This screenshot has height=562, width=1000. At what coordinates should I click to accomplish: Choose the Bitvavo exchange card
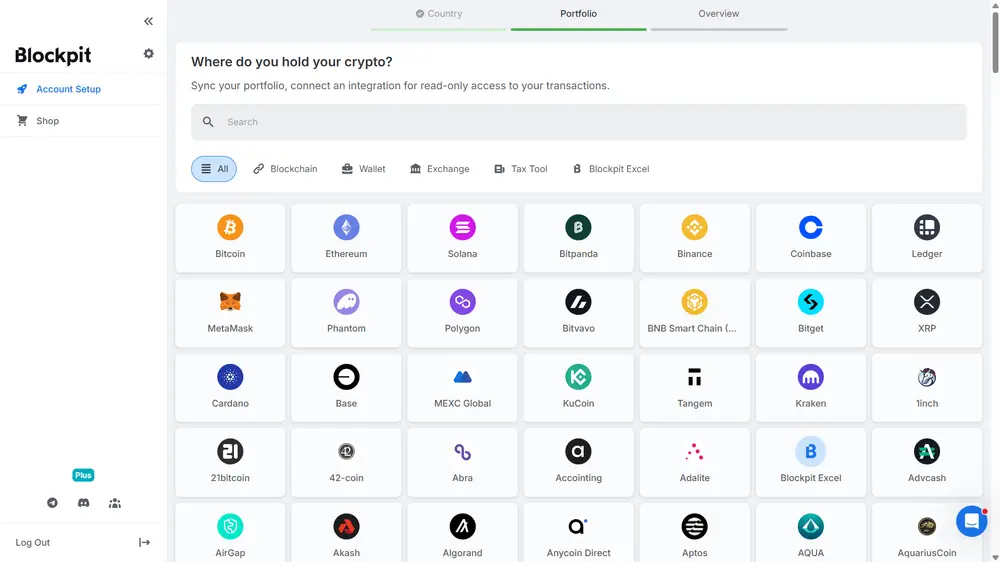coord(578,313)
